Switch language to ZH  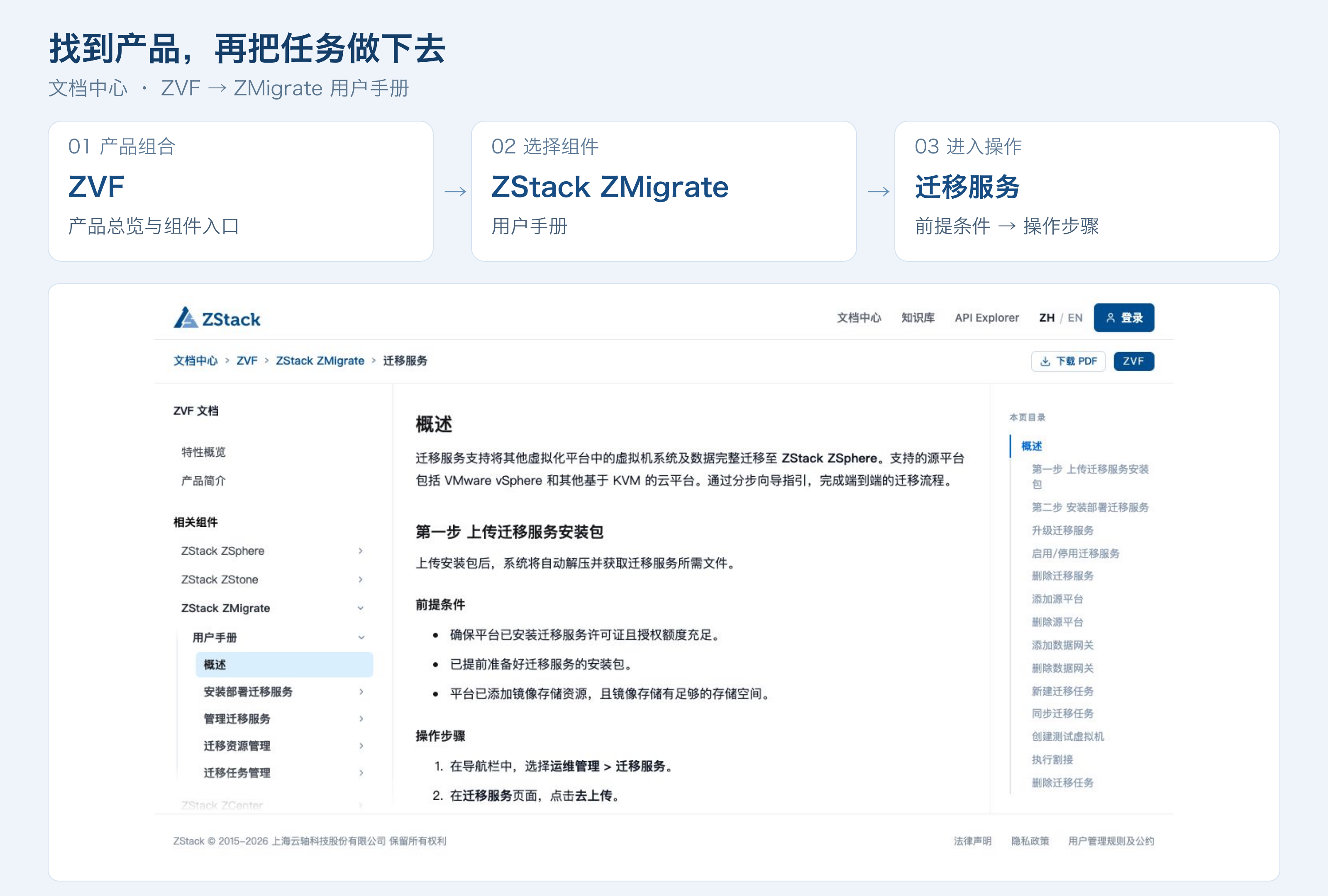1047,317
